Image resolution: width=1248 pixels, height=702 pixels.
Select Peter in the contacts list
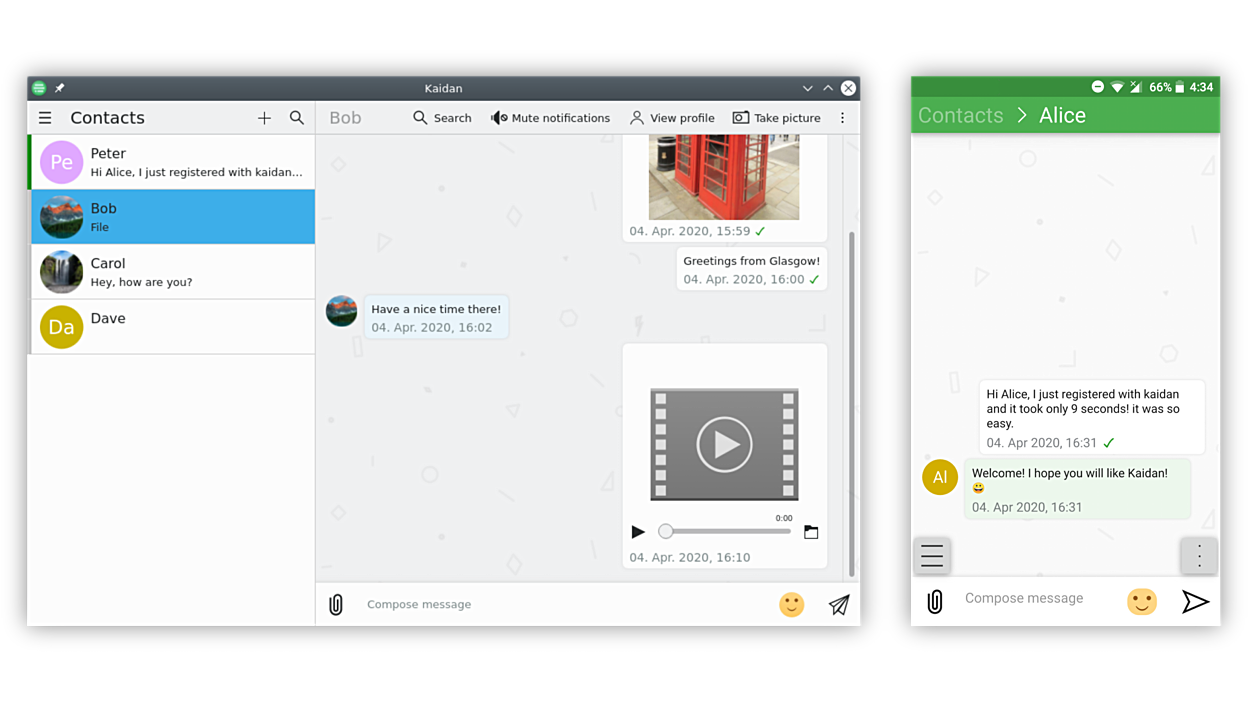click(173, 162)
